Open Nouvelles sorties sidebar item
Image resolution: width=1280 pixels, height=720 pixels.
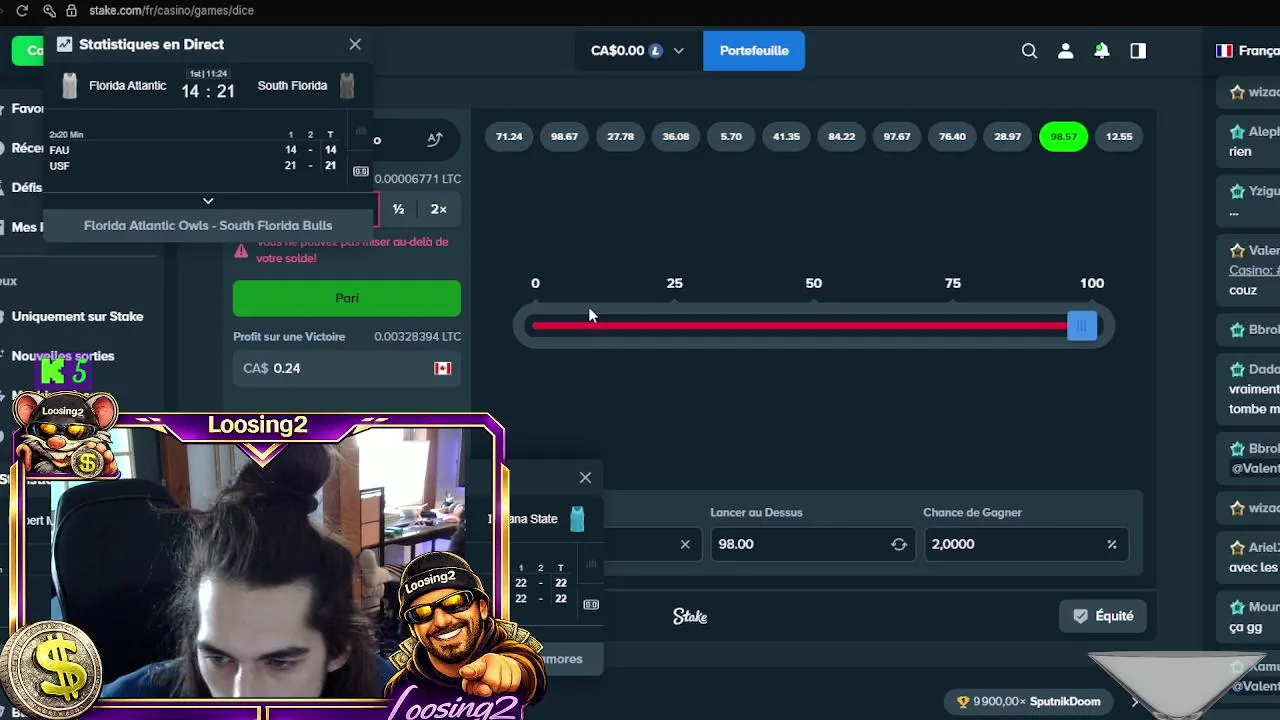[63, 356]
